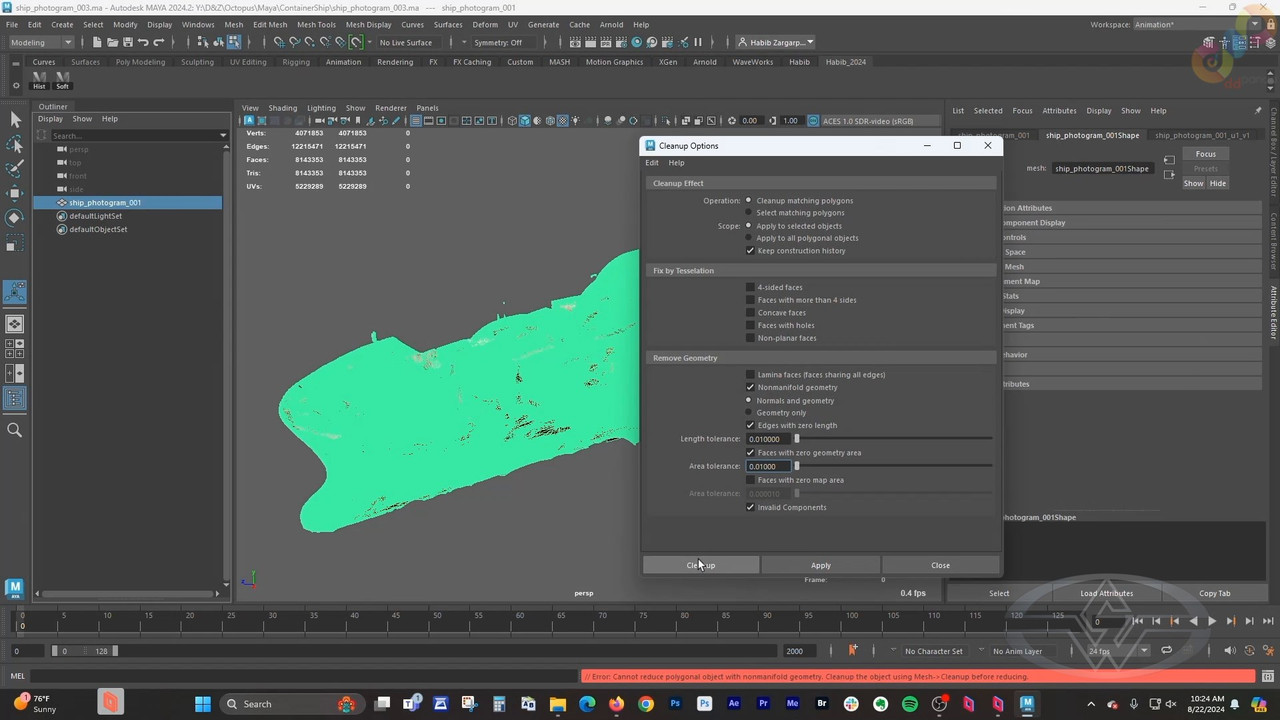This screenshot has width=1280, height=720.
Task: Open the viewport Shading menu
Action: (x=282, y=108)
